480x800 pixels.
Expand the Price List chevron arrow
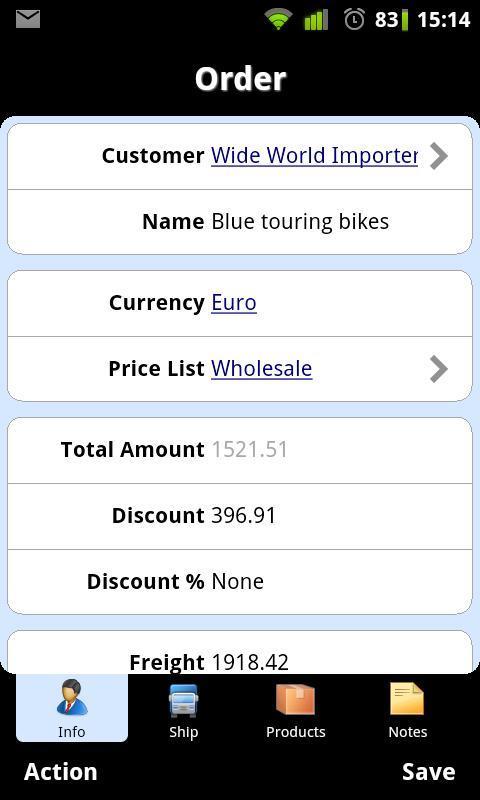pyautogui.click(x=438, y=369)
